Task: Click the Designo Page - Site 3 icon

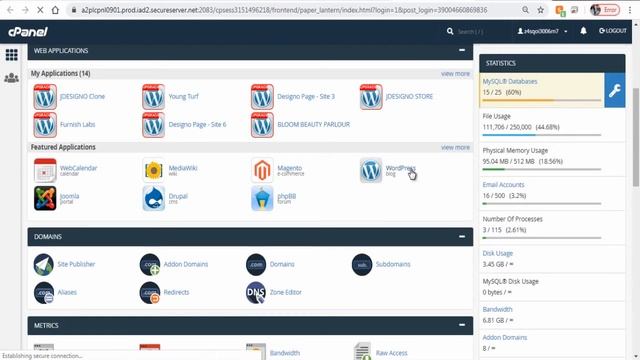Action: pyautogui.click(x=262, y=97)
